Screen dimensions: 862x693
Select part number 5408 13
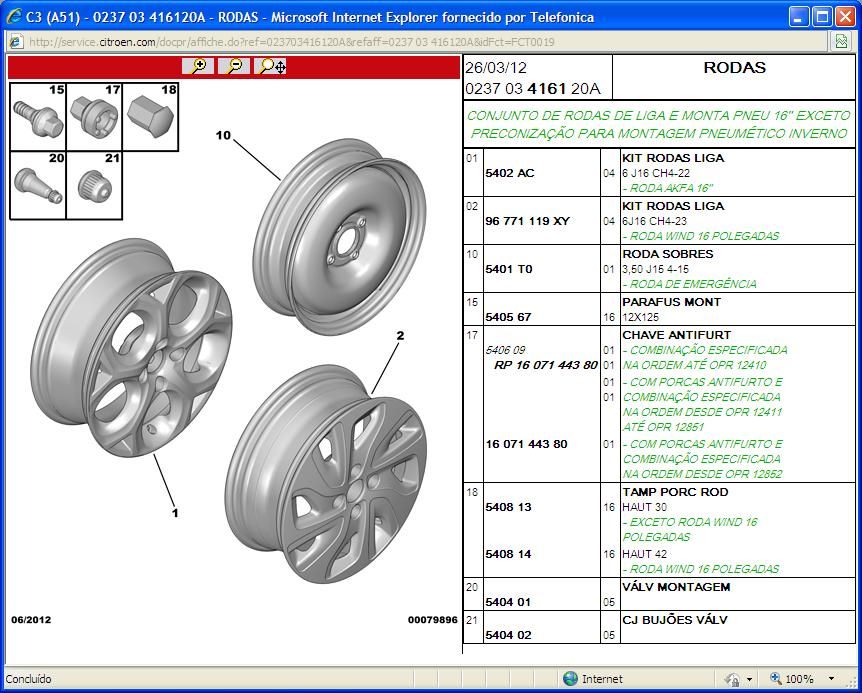pyautogui.click(x=508, y=507)
